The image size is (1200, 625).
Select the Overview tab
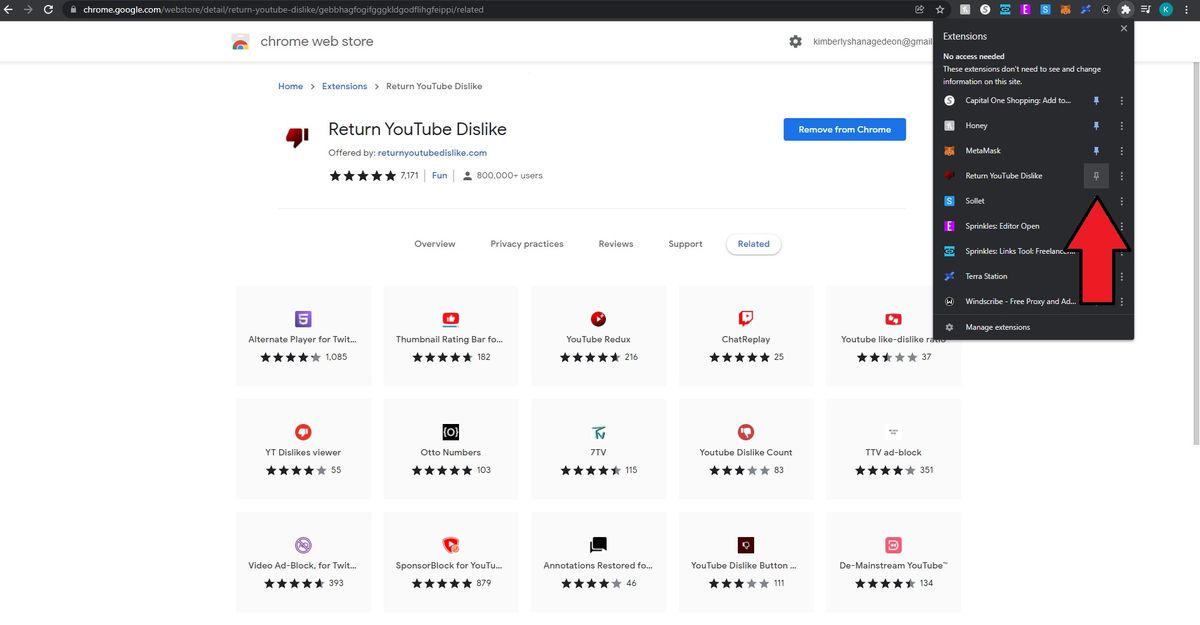434,243
